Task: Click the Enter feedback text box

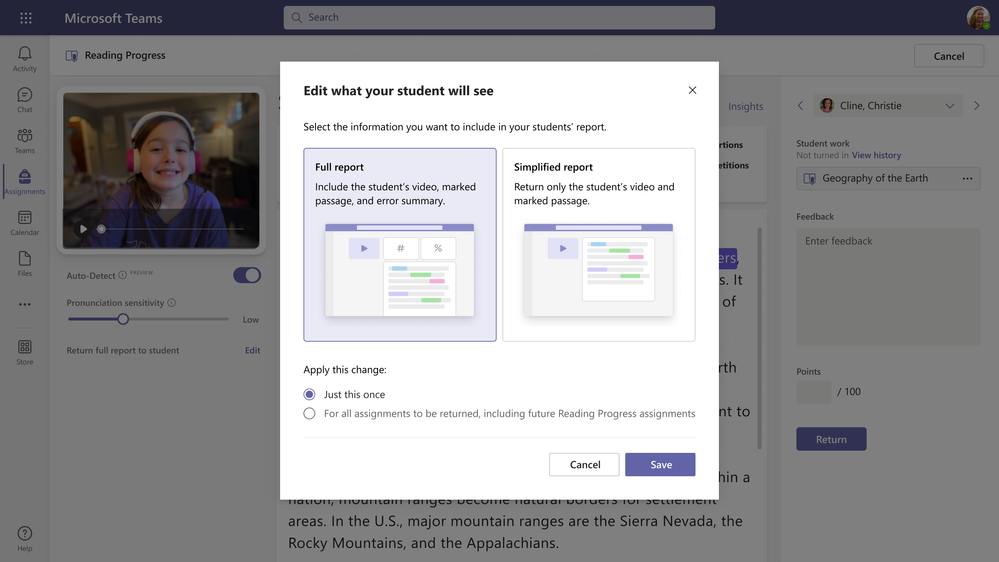Action: [888, 287]
